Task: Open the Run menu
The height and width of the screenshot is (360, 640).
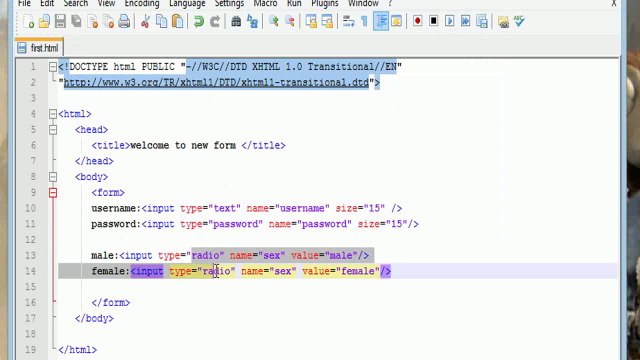Action: (x=294, y=4)
